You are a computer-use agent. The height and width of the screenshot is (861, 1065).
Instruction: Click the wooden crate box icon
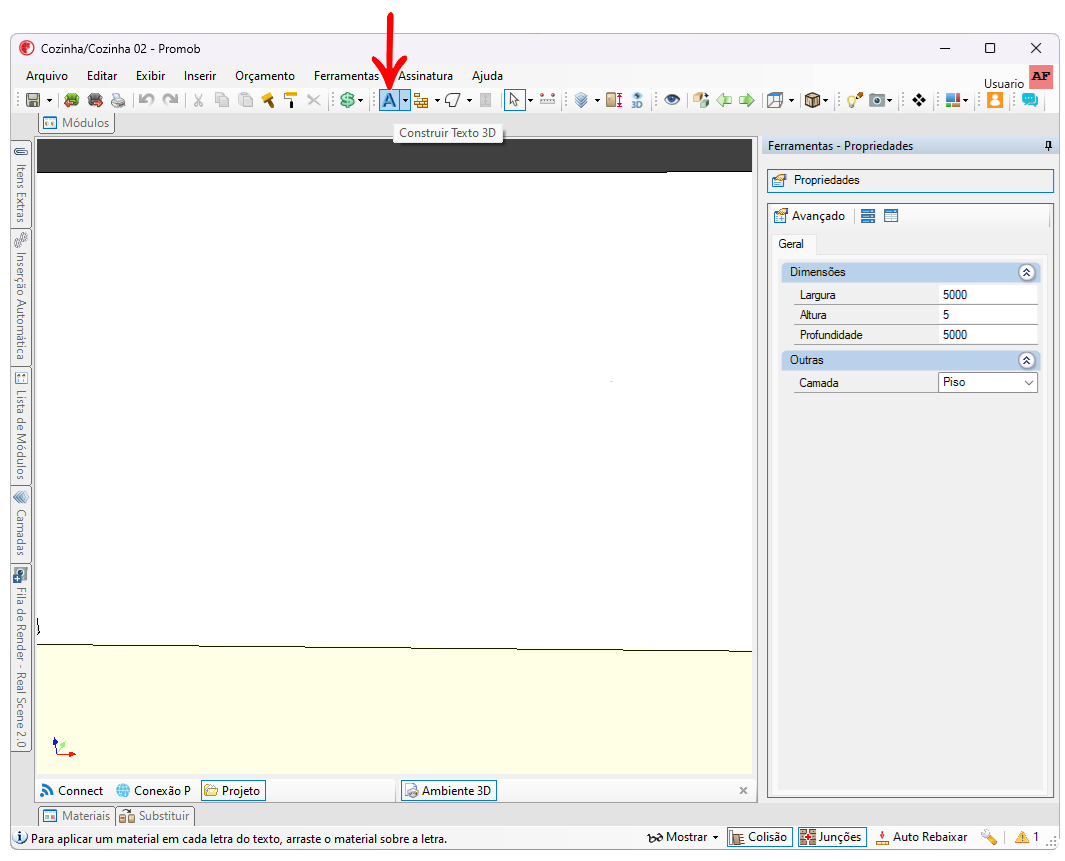click(x=812, y=100)
